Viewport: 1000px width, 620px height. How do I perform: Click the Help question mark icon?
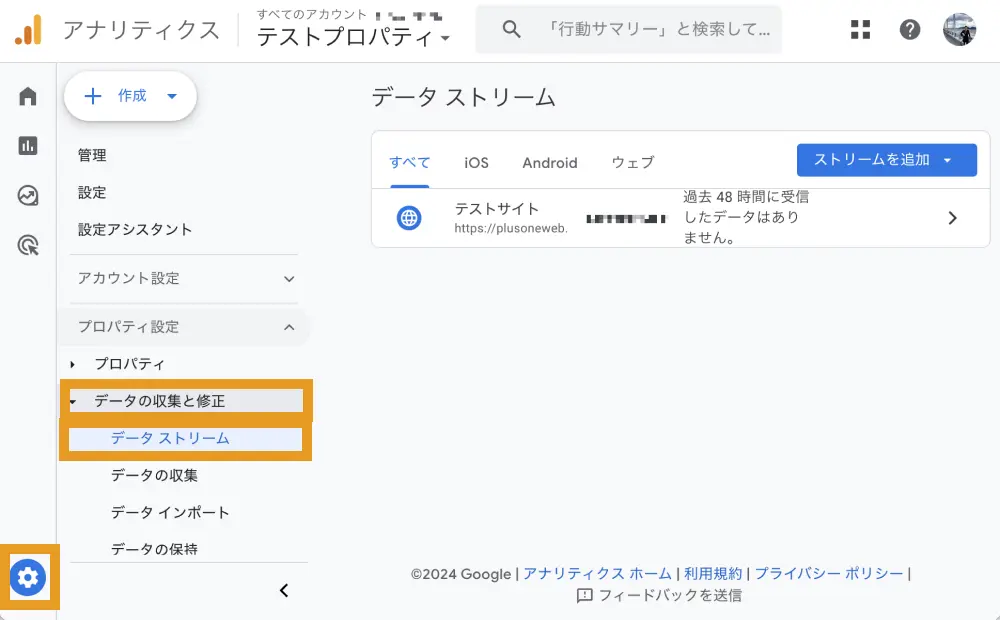pos(910,29)
